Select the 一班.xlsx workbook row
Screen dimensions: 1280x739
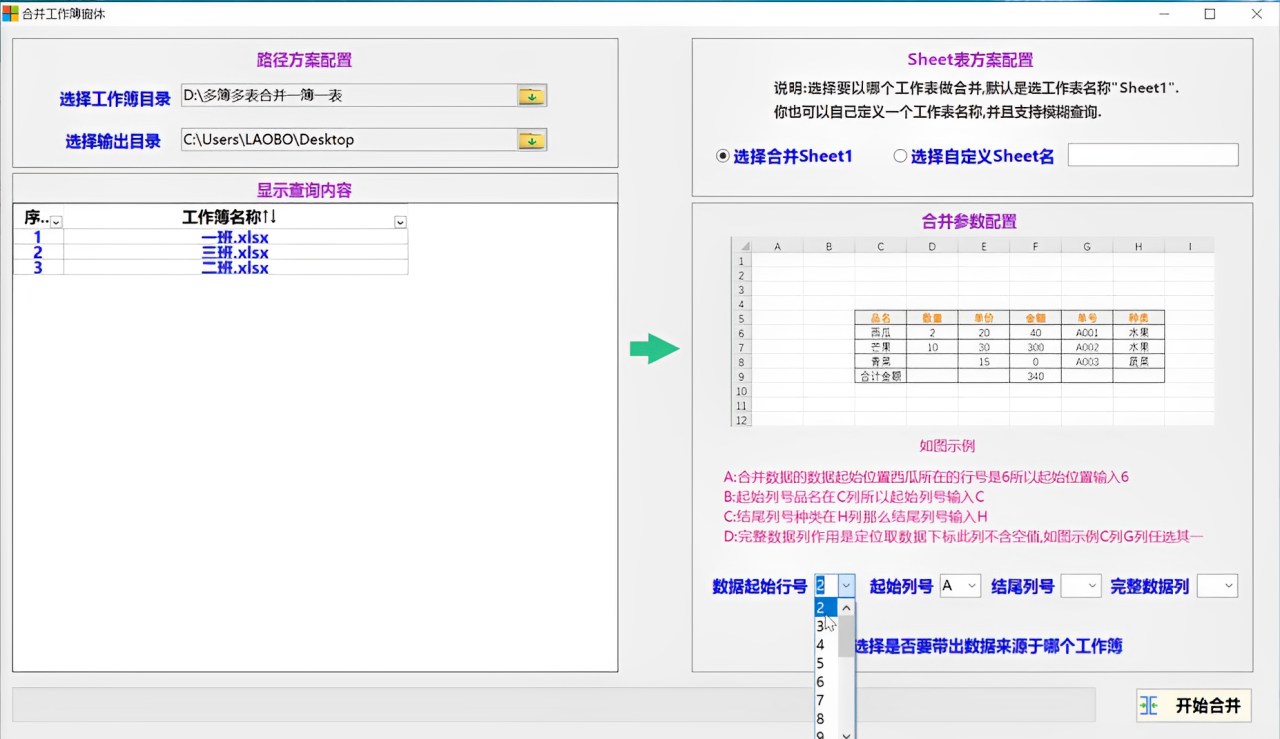pos(235,238)
